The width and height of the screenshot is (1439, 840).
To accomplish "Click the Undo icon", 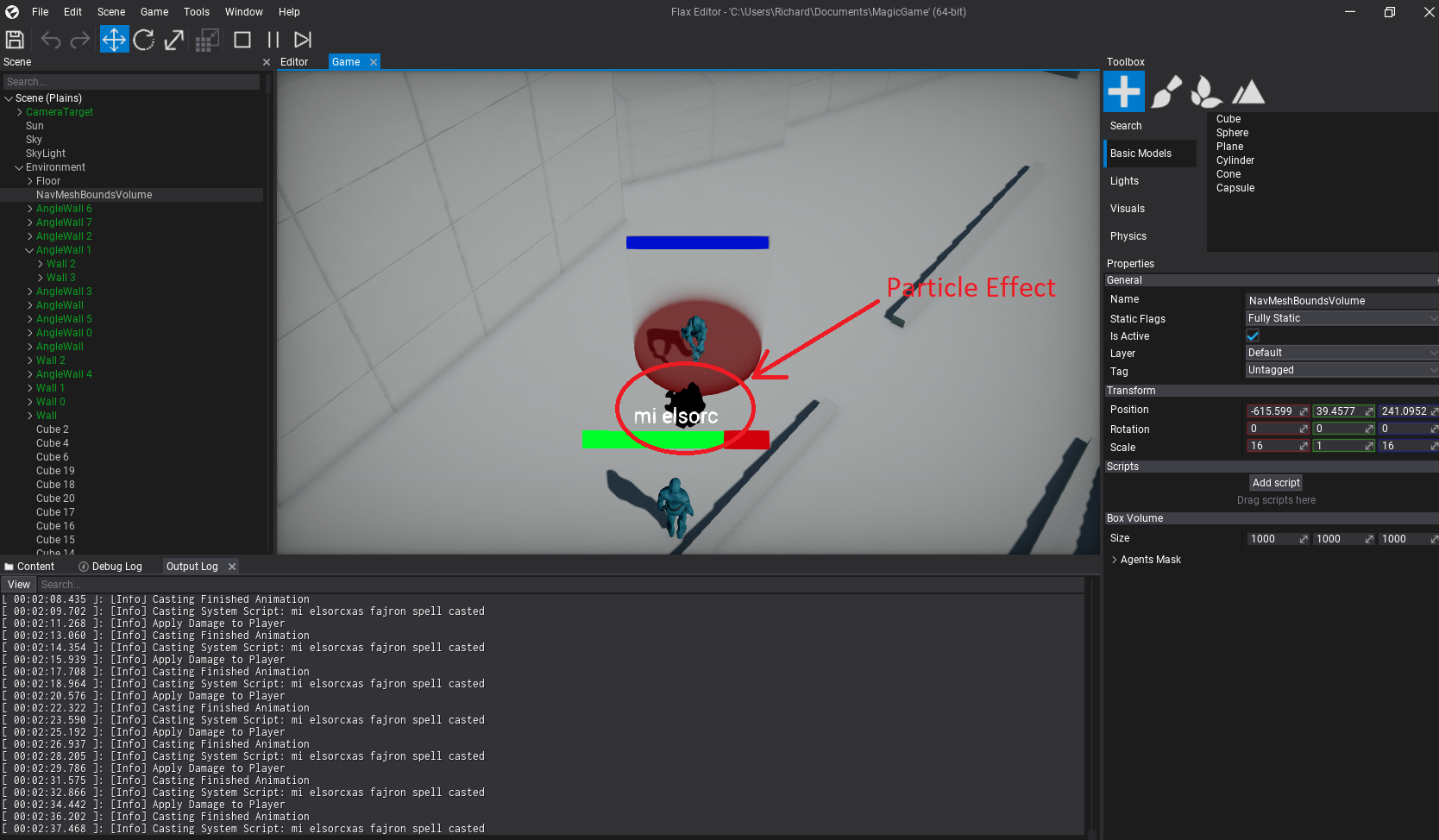I will 50,40.
